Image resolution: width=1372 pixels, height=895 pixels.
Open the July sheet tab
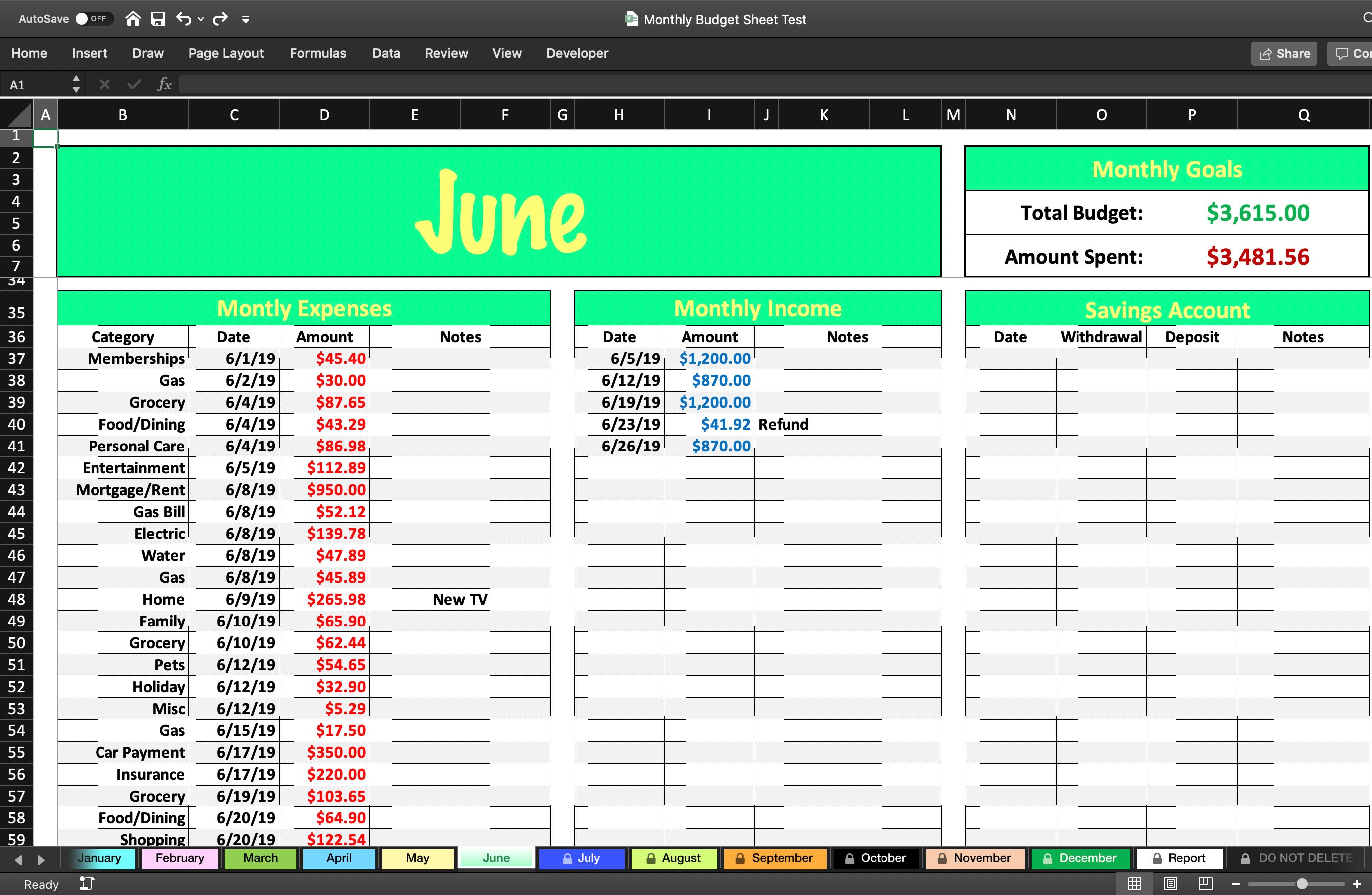point(582,858)
